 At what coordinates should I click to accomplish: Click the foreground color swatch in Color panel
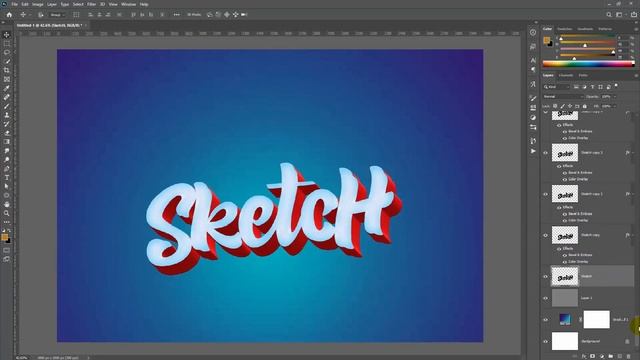pos(546,40)
